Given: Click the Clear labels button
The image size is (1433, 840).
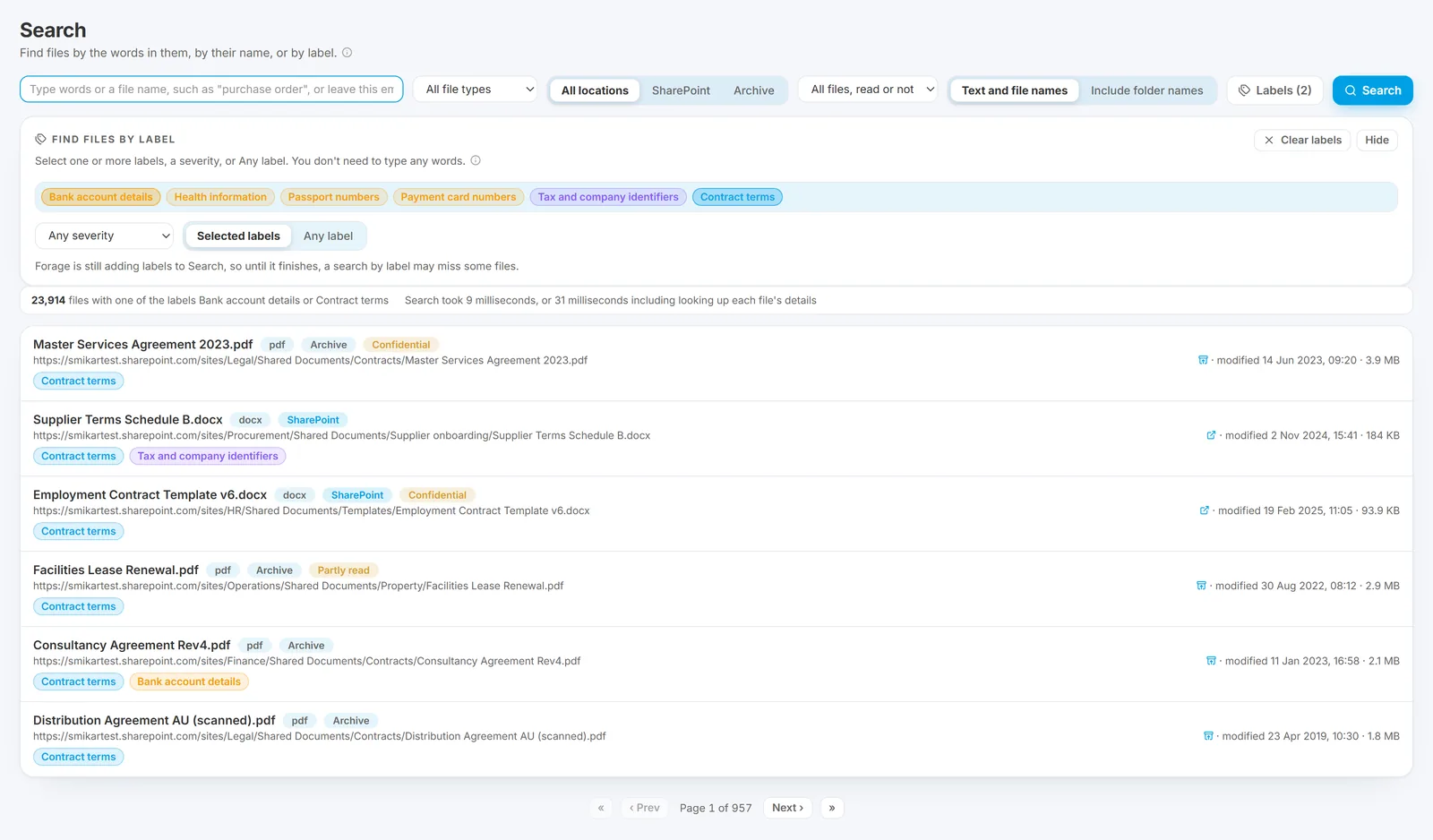Looking at the screenshot, I should 1302,140.
